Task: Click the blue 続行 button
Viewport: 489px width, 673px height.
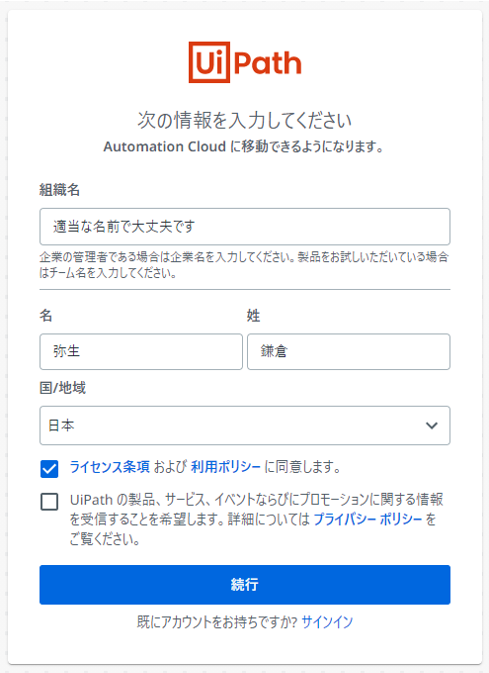Action: click(245, 585)
